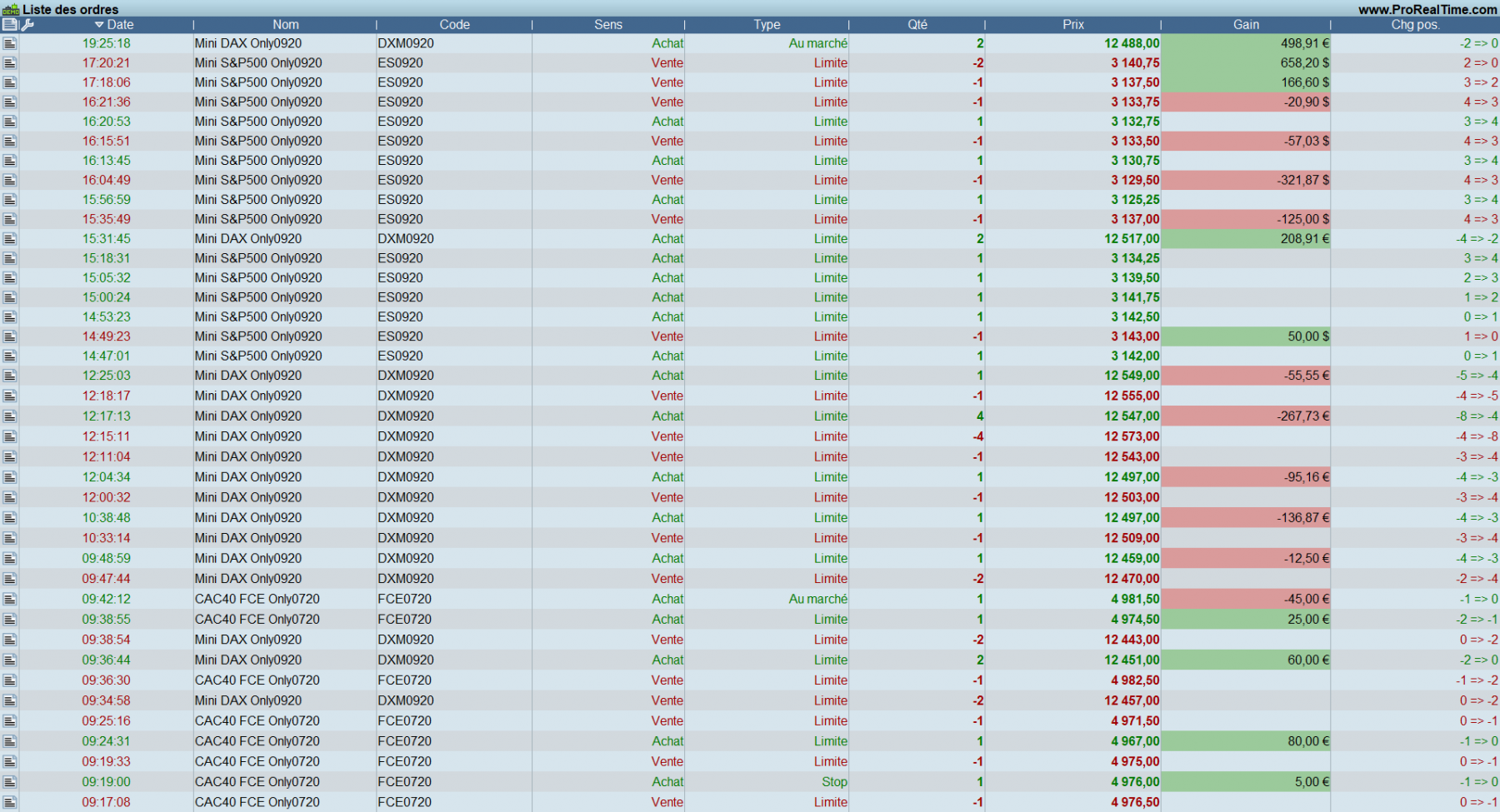Open details icon for the 15:35:49 order

coord(10,219)
